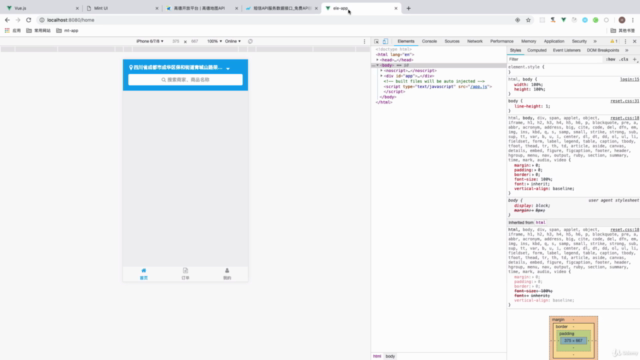640x360 pixels.
Task: Switch to the Performance tab
Action: [502, 41]
